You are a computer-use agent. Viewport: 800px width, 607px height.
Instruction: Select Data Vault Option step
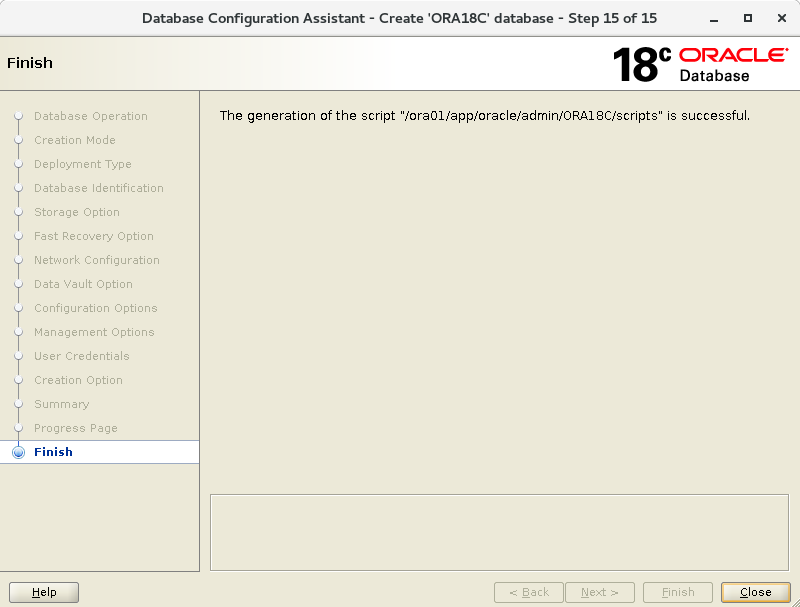(x=83, y=284)
